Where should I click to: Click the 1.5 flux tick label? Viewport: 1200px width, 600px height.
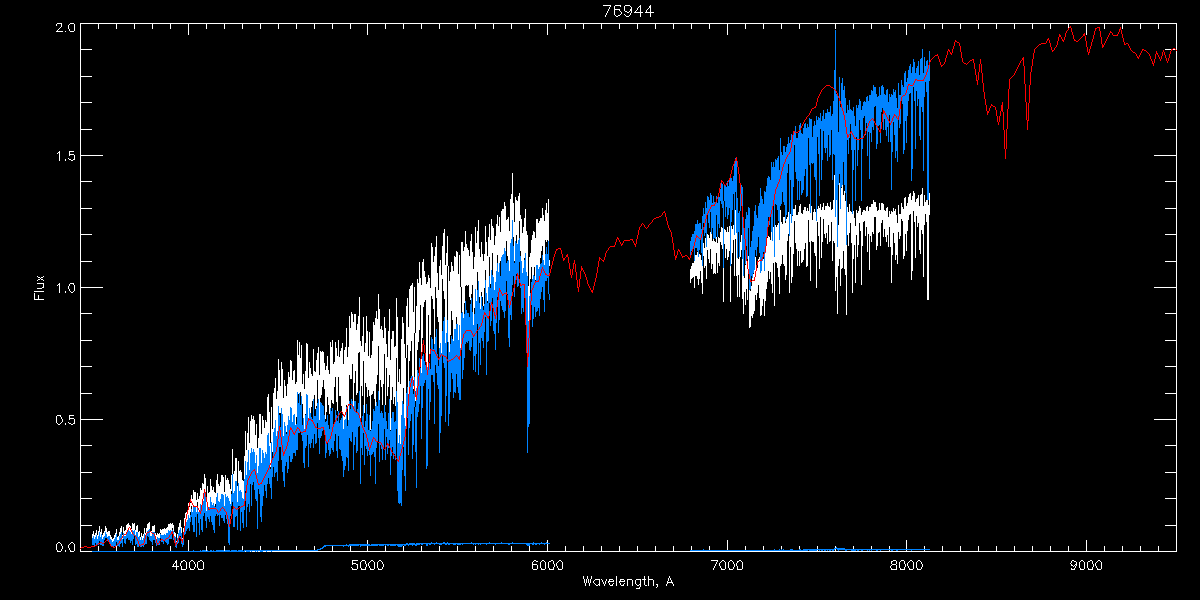[65, 156]
